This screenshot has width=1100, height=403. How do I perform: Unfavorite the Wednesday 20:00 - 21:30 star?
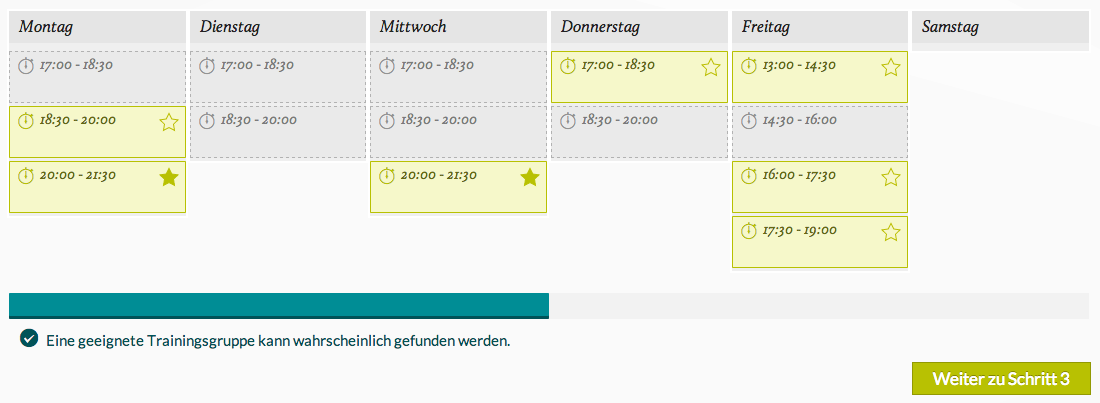(530, 177)
